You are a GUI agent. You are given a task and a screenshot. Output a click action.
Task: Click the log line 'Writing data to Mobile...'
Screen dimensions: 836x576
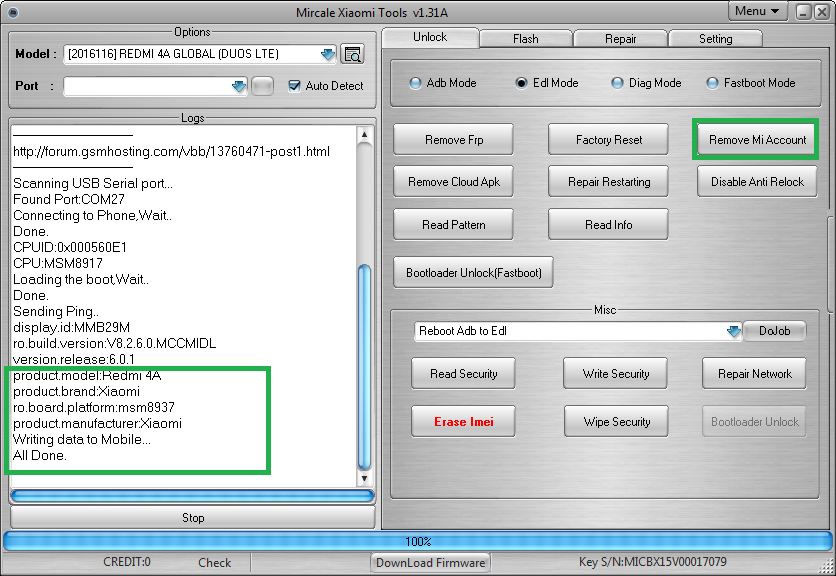pyautogui.click(x=82, y=439)
